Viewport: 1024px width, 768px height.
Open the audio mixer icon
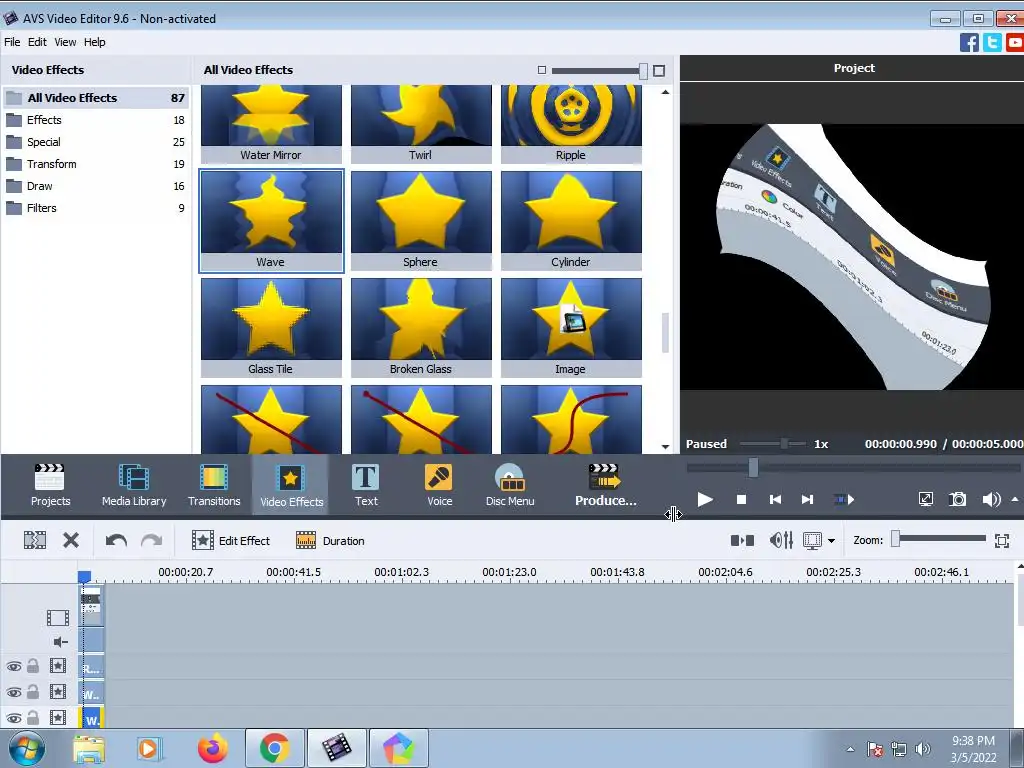[x=781, y=540]
